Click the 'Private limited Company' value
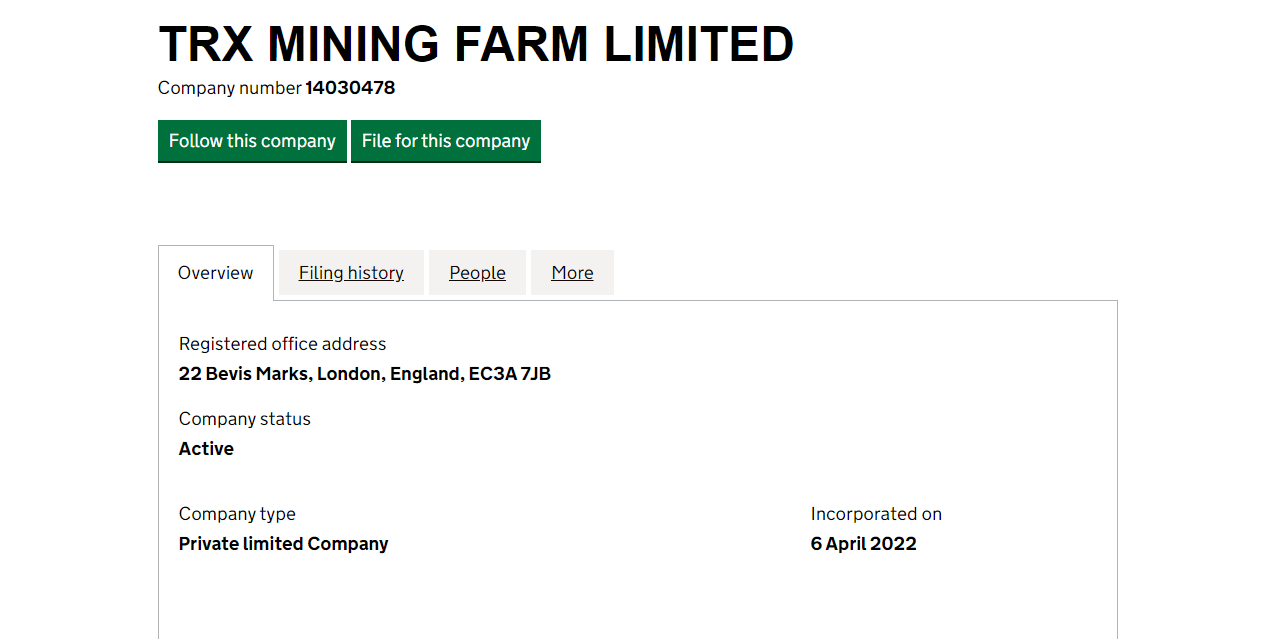 pos(283,544)
